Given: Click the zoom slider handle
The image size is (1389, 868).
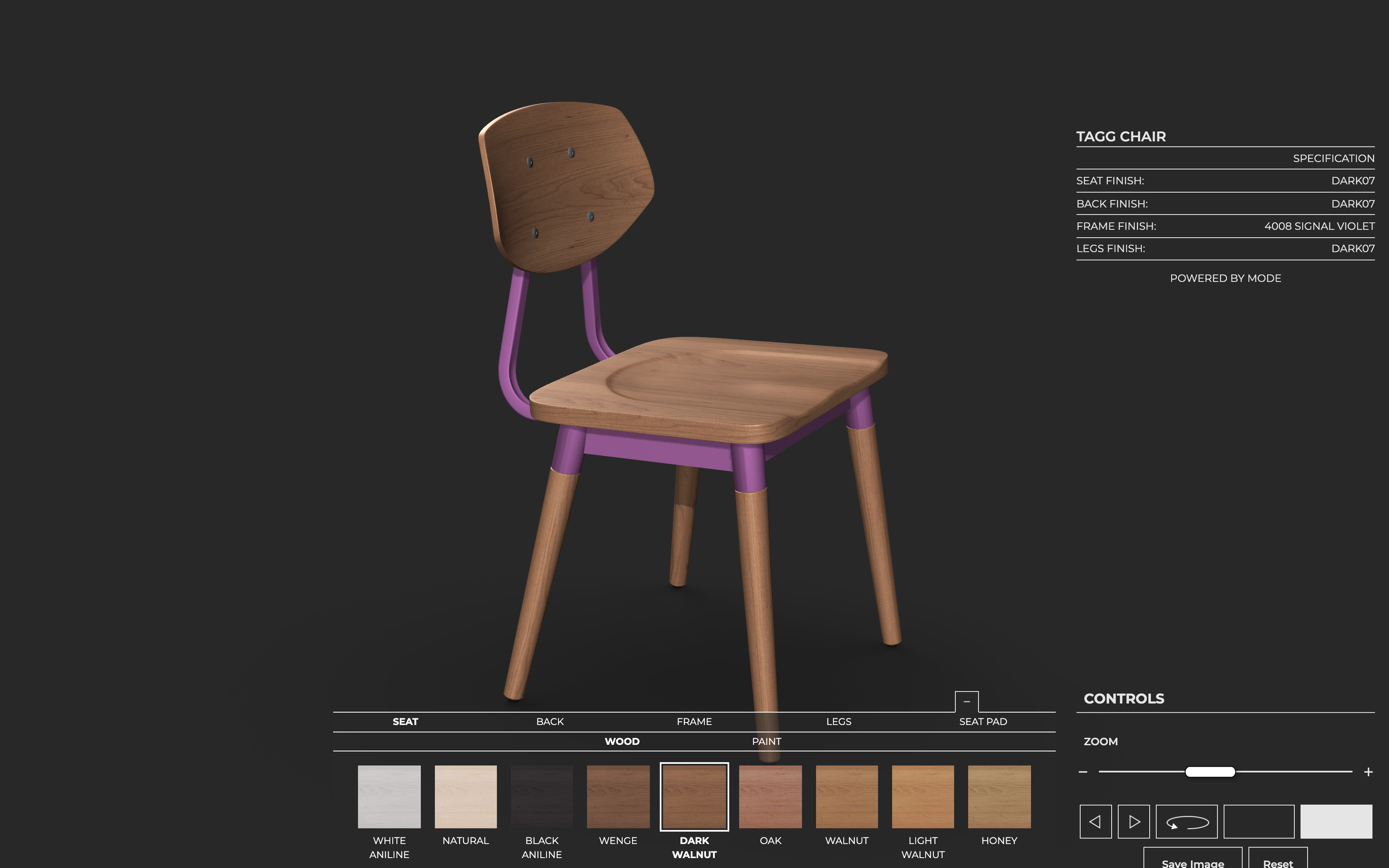Looking at the screenshot, I should 1210,772.
